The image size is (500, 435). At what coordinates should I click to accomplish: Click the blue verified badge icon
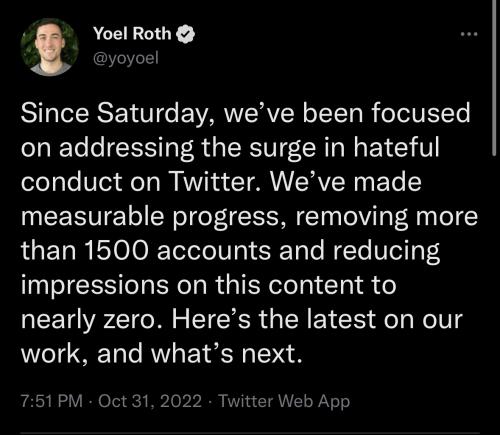[185, 34]
